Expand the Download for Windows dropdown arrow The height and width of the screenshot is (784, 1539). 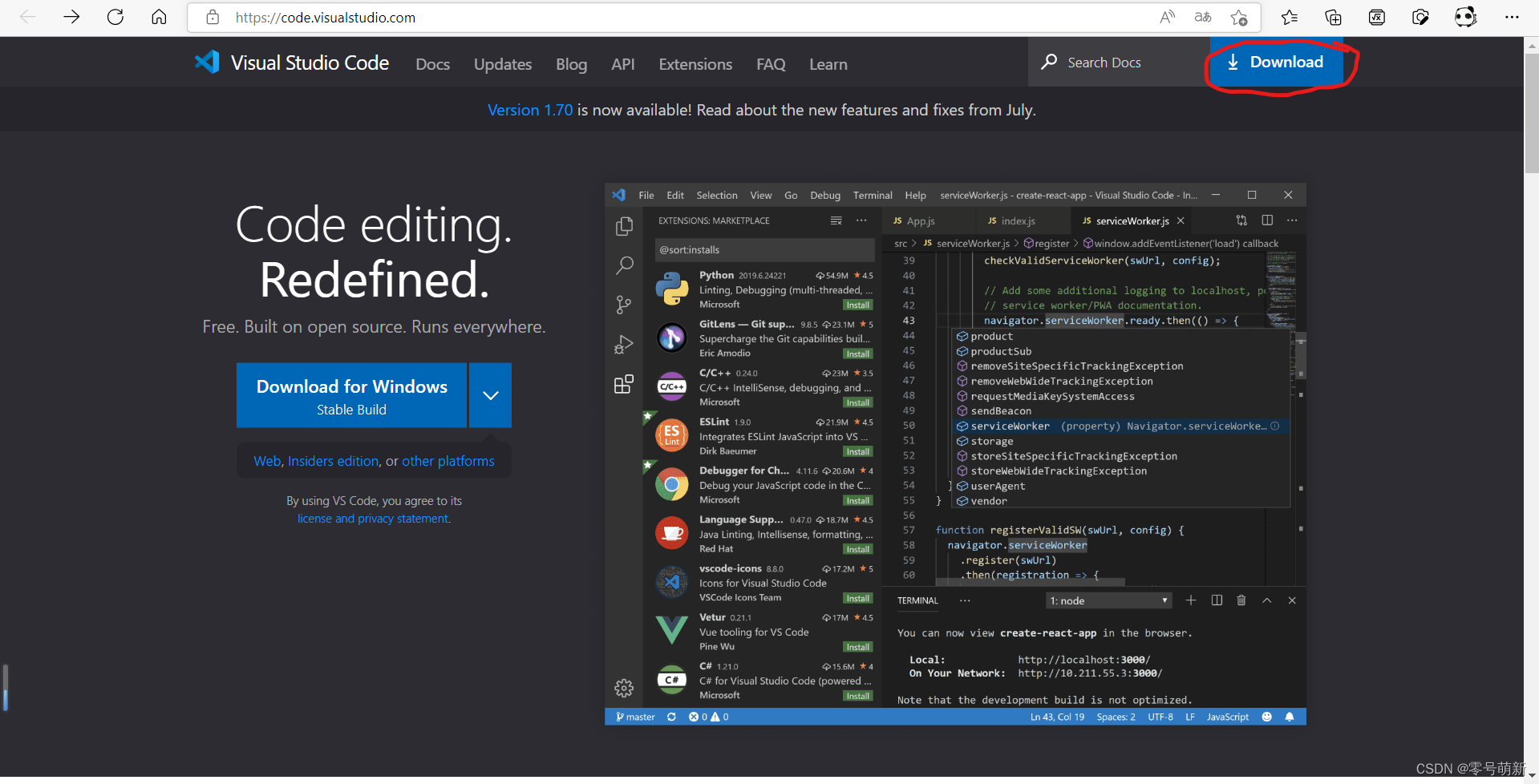pos(491,395)
